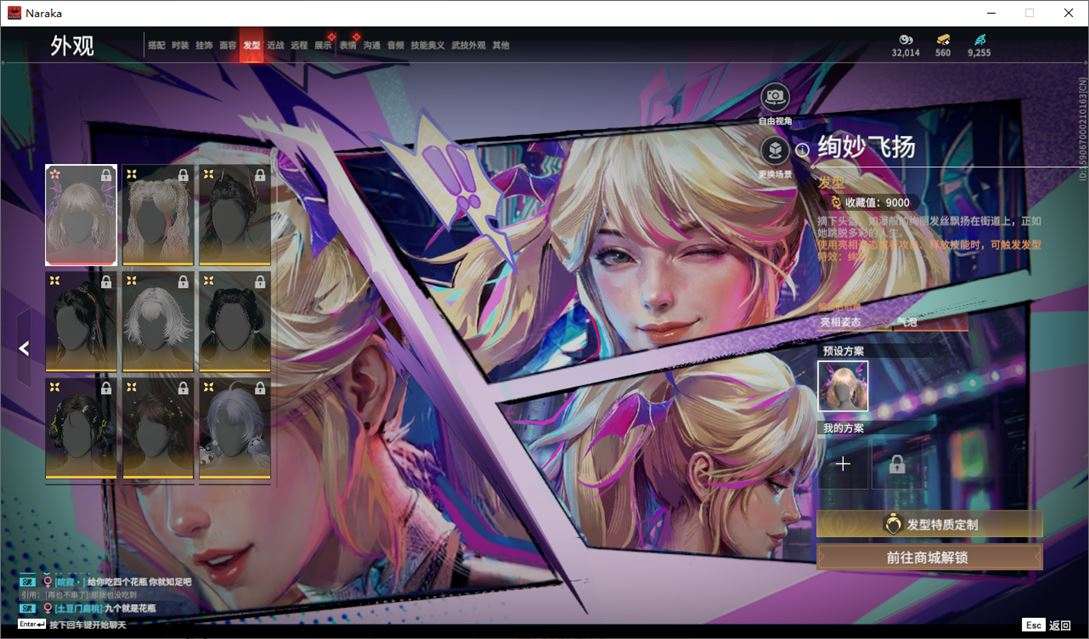Switch to the 面容 tab
Image resolution: width=1089 pixels, height=639 pixels.
coord(228,45)
